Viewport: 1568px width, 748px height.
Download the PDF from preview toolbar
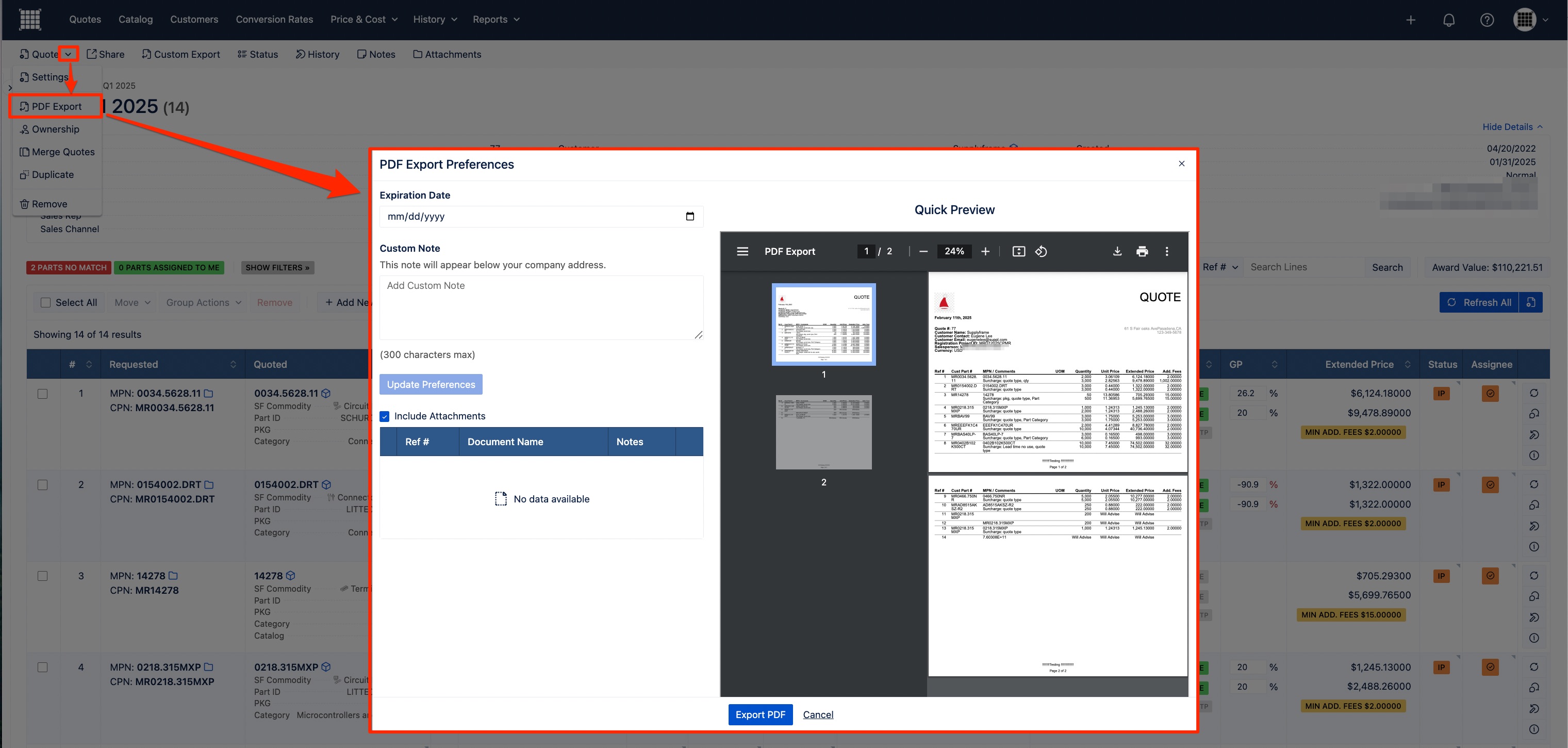point(1117,252)
